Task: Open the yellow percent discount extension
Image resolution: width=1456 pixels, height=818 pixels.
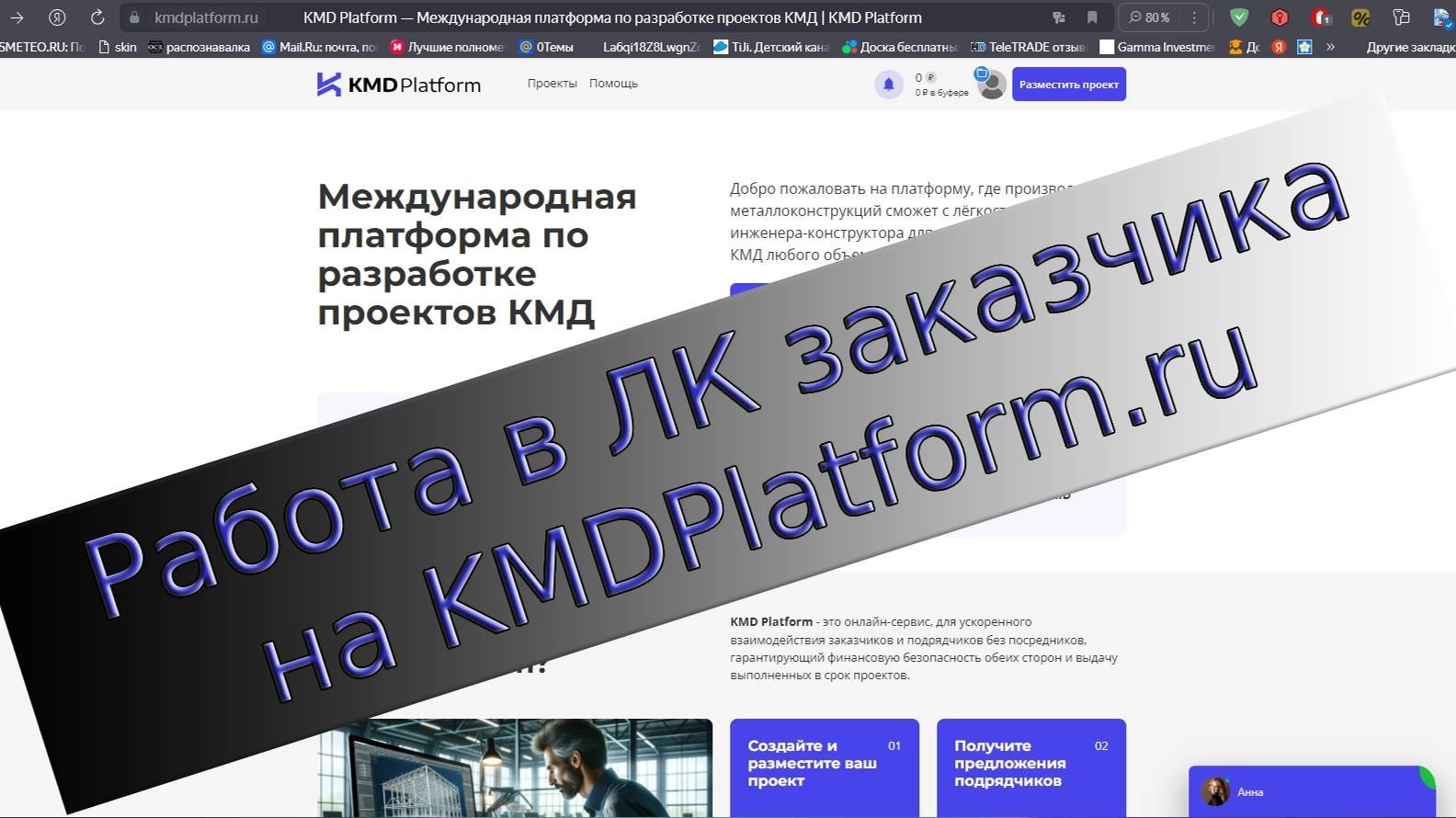Action: 1360,17
